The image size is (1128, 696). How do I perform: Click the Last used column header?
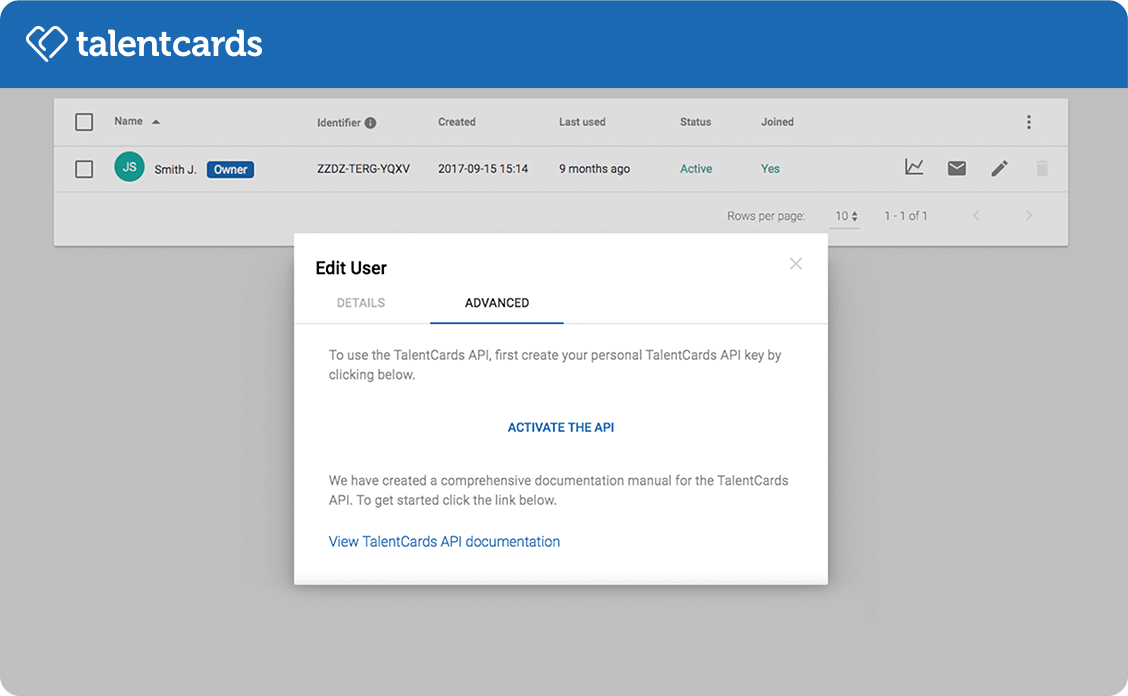[x=582, y=122]
